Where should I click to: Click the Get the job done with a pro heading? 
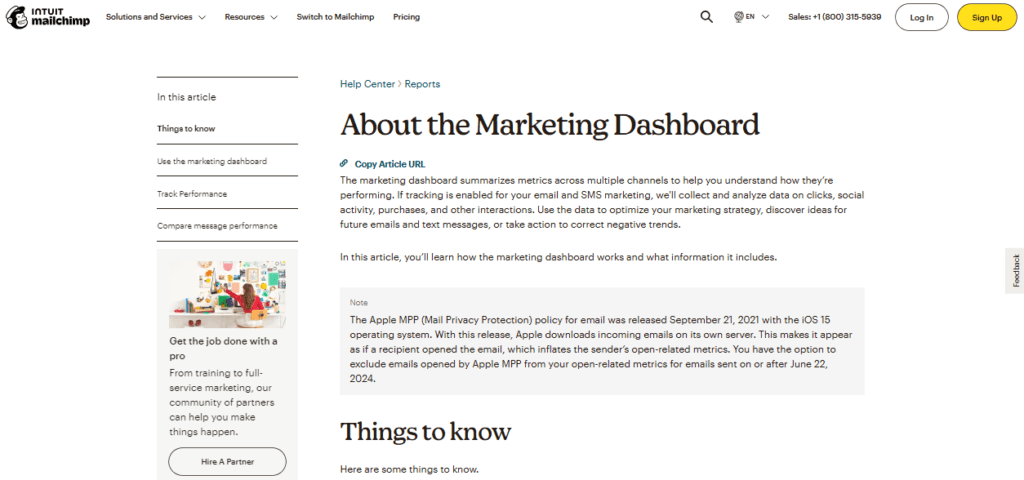[x=223, y=349]
